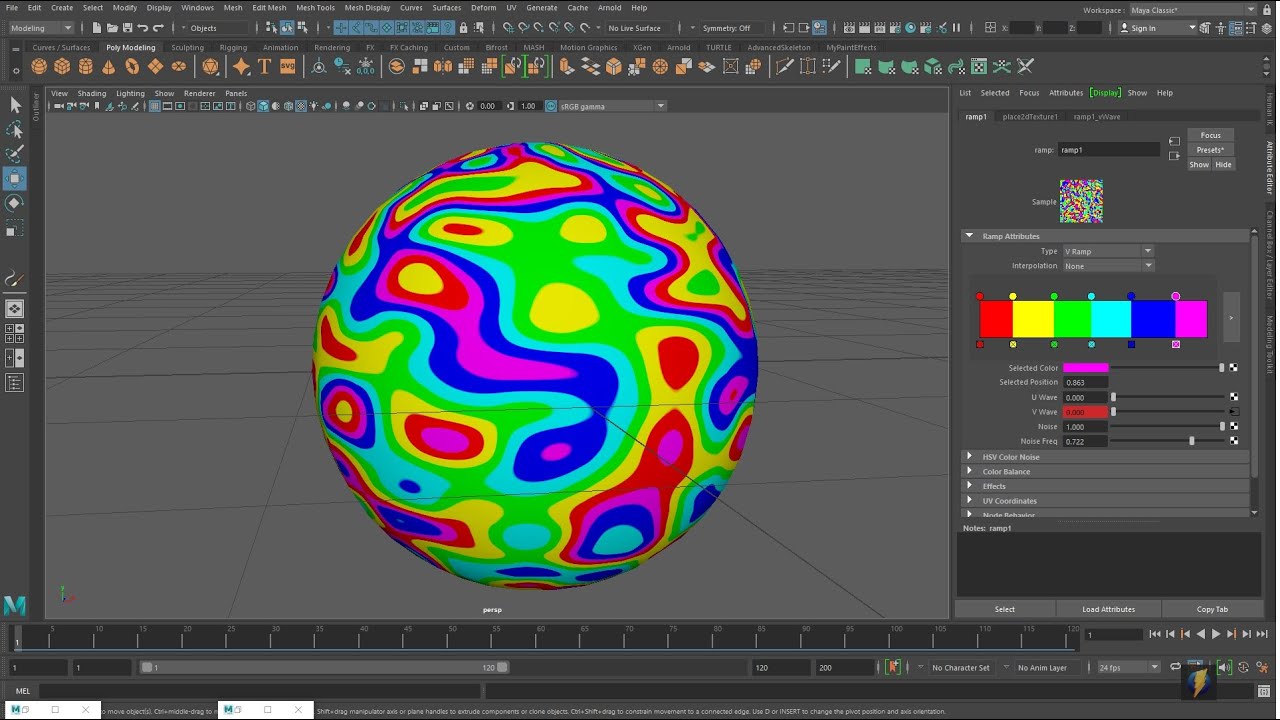Create a polygon cube from the shelf
This screenshot has height=720, width=1280.
coord(62,67)
